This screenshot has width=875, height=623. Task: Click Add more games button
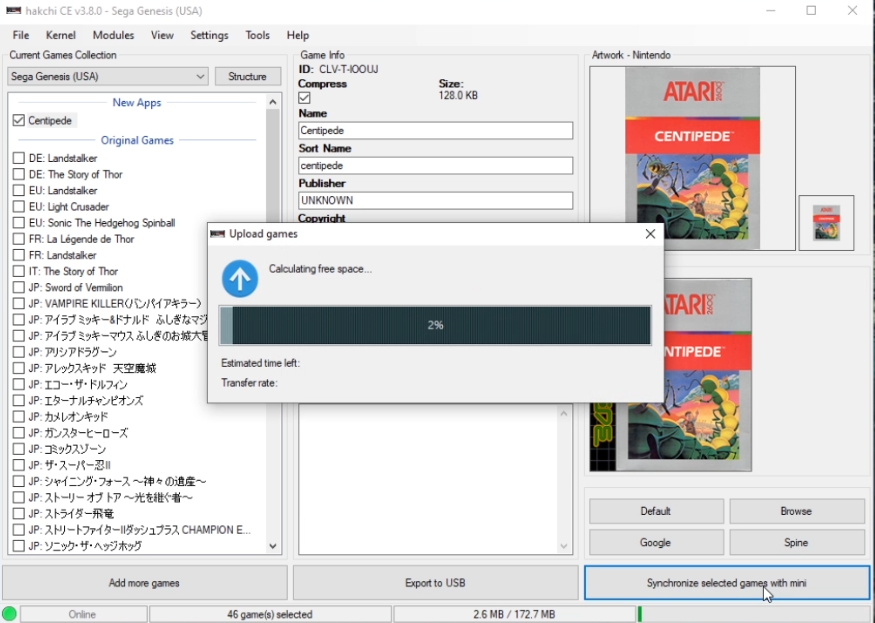pyautogui.click(x=145, y=583)
